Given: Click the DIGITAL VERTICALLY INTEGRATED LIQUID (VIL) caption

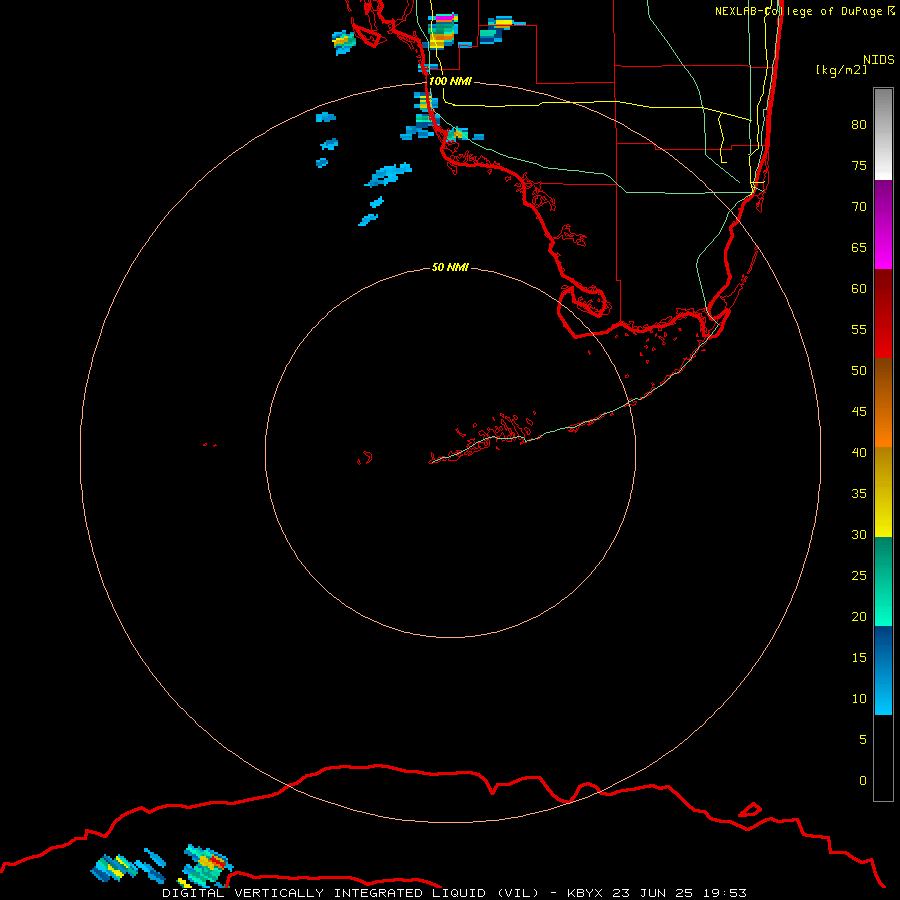Looking at the screenshot, I should point(352,893).
